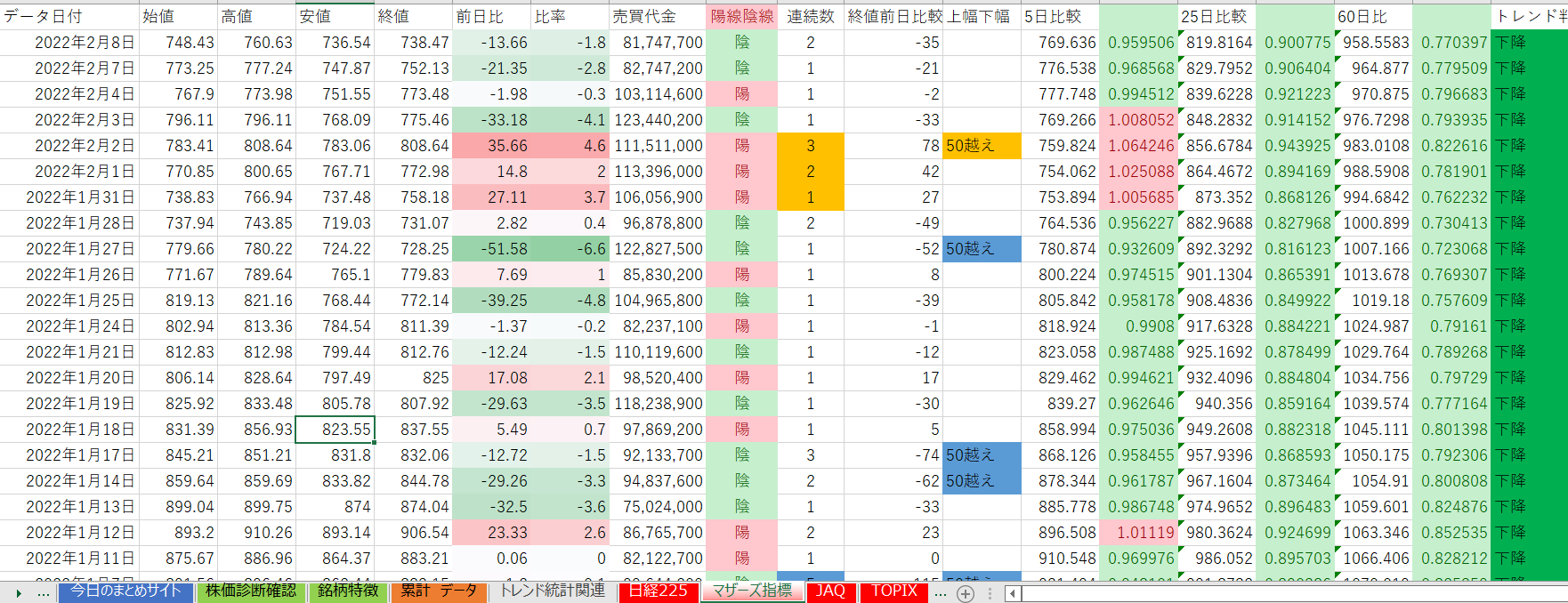Go to the 株価診断確認 sheet tab

click(251, 591)
